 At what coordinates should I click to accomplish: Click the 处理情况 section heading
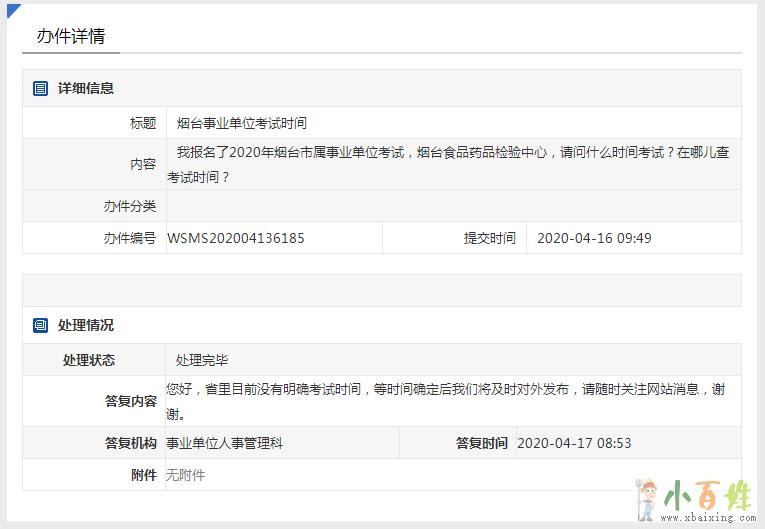(x=86, y=326)
